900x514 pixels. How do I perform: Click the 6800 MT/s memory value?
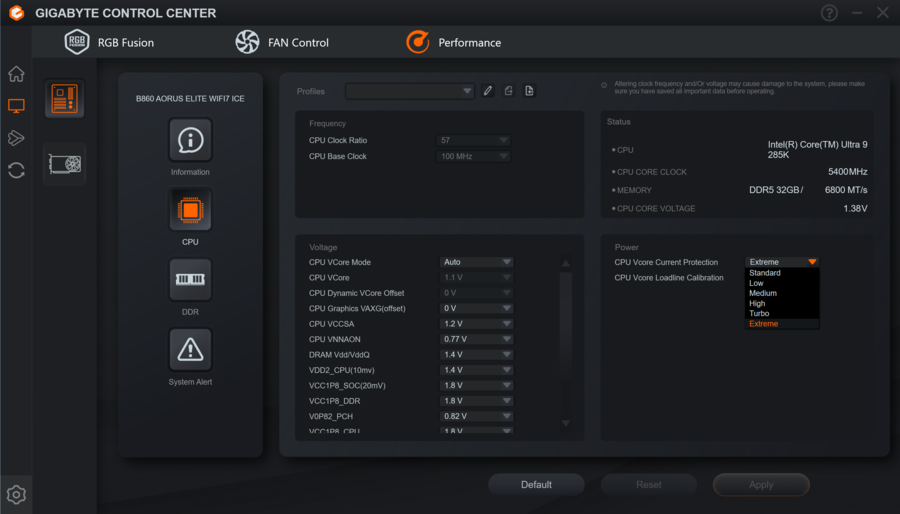846,190
